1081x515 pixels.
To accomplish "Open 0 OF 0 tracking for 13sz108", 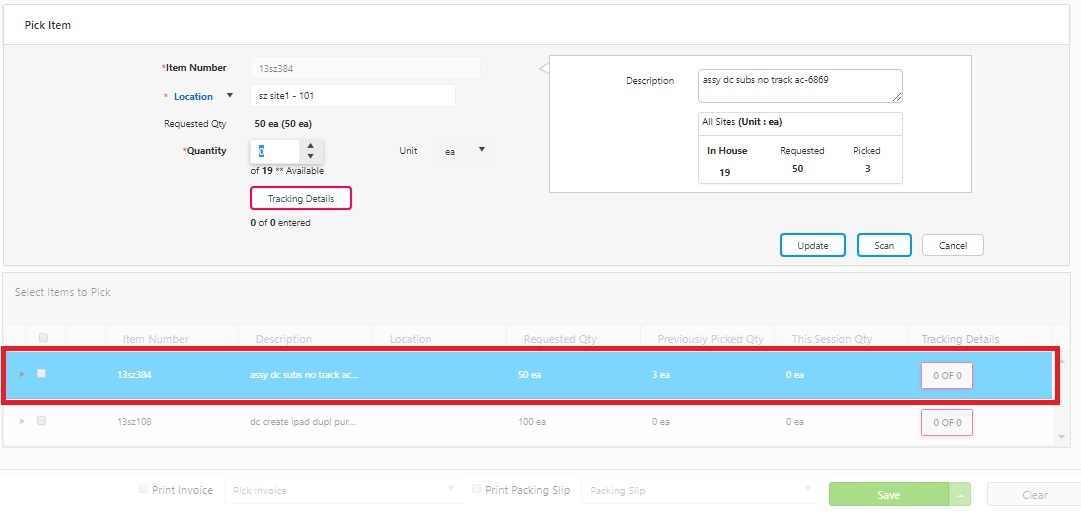I will [x=946, y=422].
